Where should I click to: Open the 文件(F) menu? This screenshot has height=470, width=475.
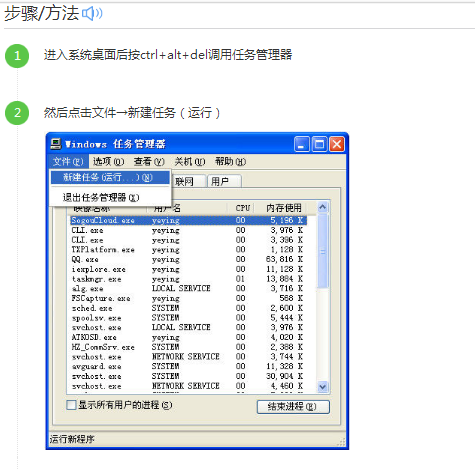click(x=68, y=162)
